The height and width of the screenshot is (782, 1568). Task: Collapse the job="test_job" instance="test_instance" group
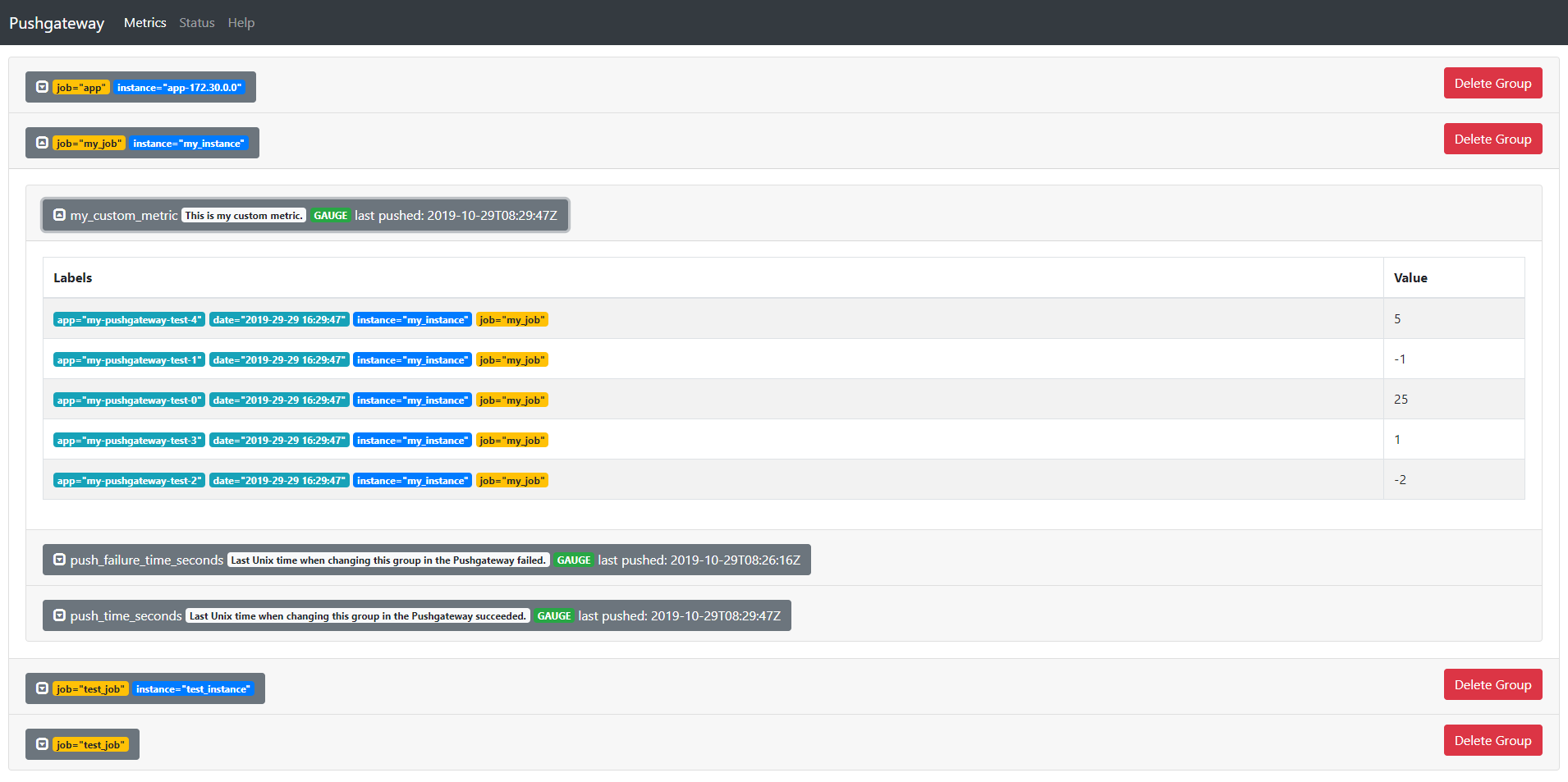pyautogui.click(x=42, y=688)
